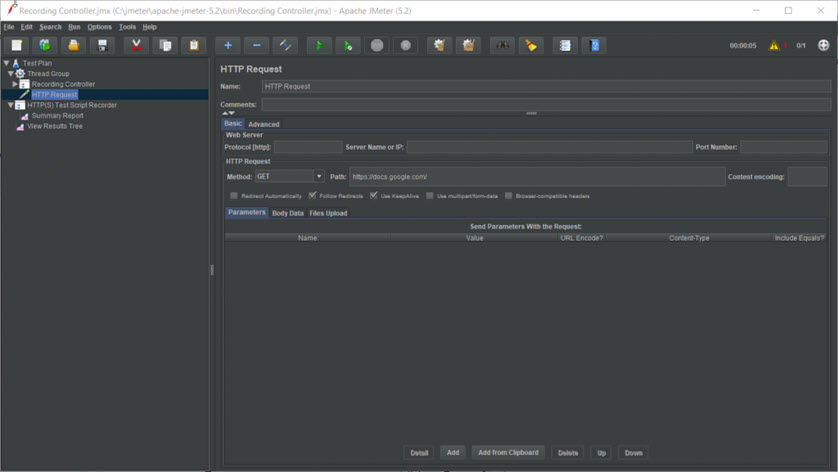Screen dimensions: 838x472
Task: Click Add from Clipboard button
Action: [508, 452]
